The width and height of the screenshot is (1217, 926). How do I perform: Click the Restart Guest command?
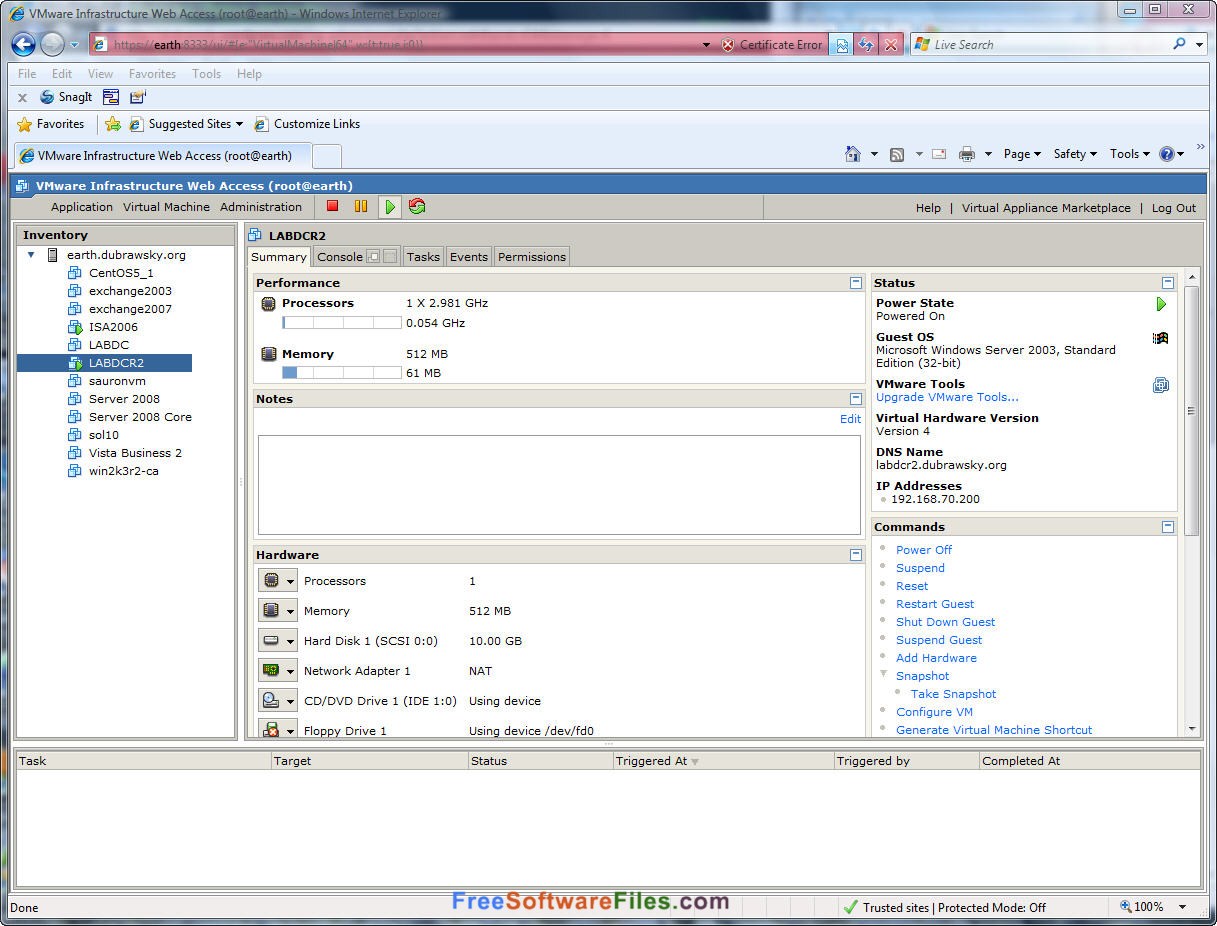pos(935,604)
